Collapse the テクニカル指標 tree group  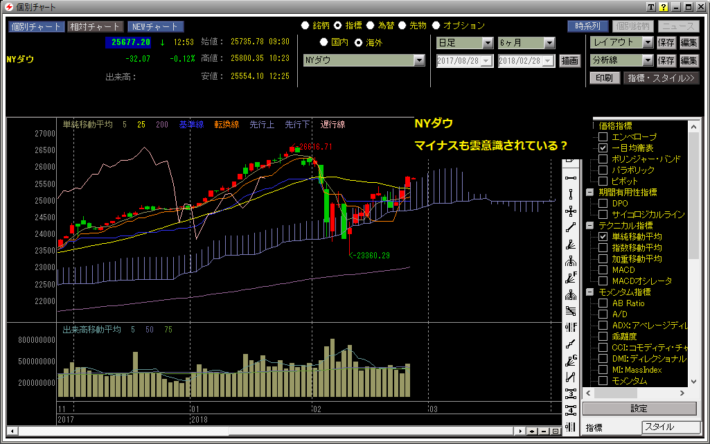tap(590, 225)
